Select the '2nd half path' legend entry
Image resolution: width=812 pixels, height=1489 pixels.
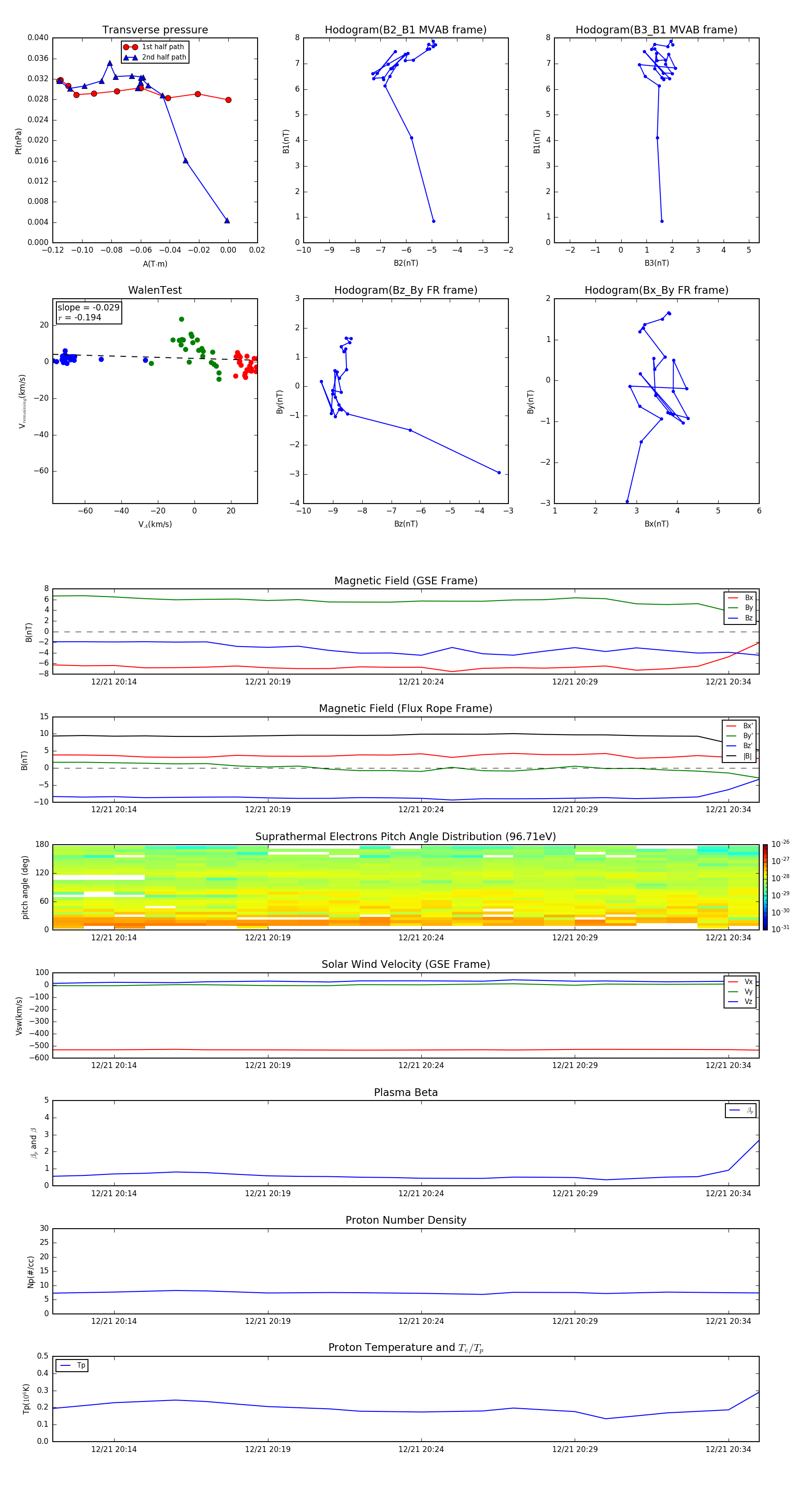[156, 57]
